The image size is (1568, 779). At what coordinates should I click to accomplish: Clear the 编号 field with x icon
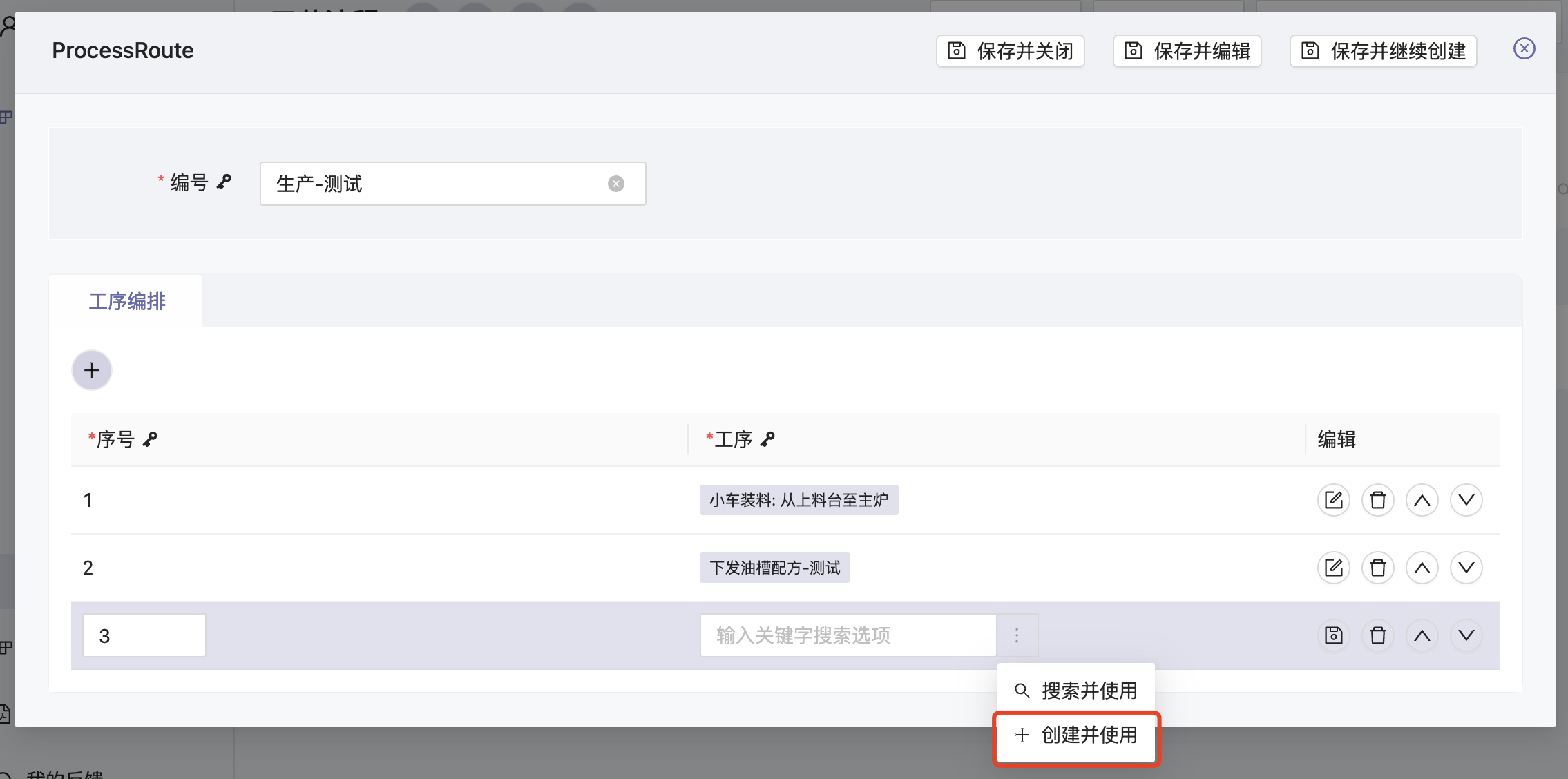click(615, 184)
